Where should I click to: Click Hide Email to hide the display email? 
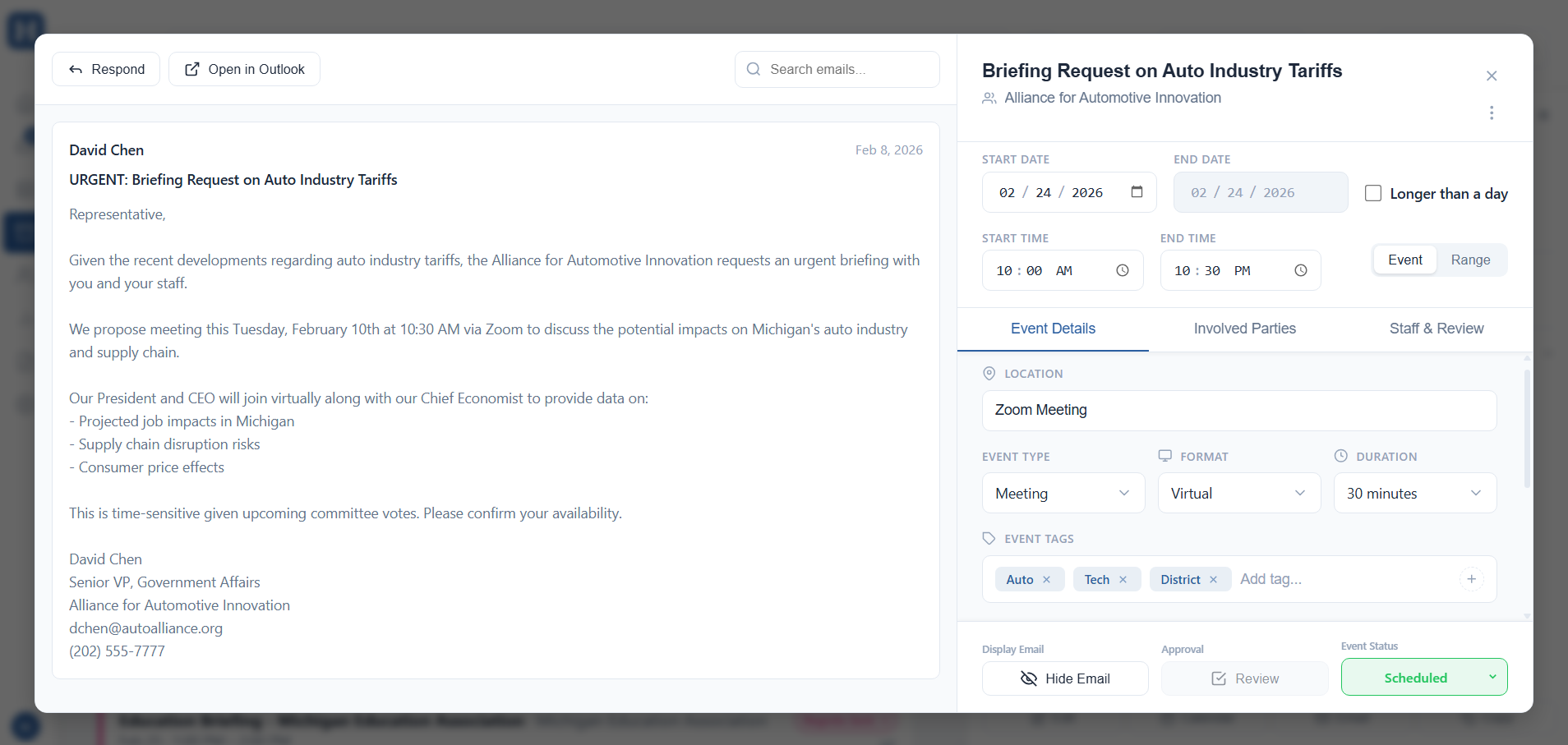tap(1065, 678)
